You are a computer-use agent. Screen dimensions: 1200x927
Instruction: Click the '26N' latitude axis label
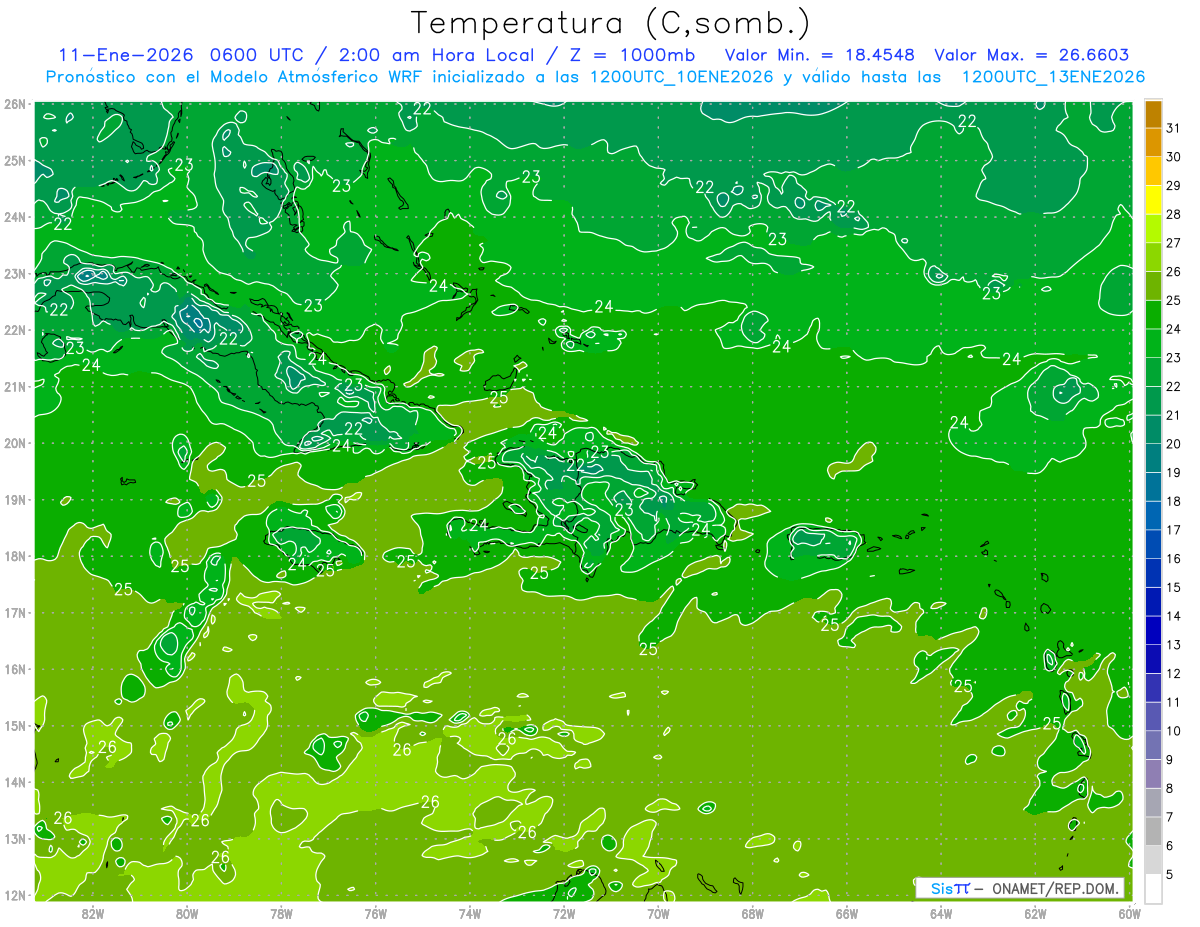[15, 104]
